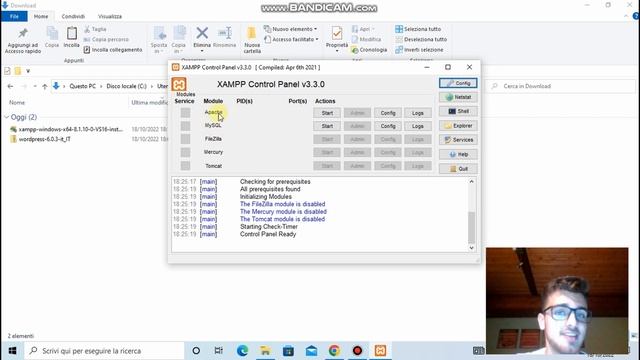Click the Proprietà icon

(337, 34)
